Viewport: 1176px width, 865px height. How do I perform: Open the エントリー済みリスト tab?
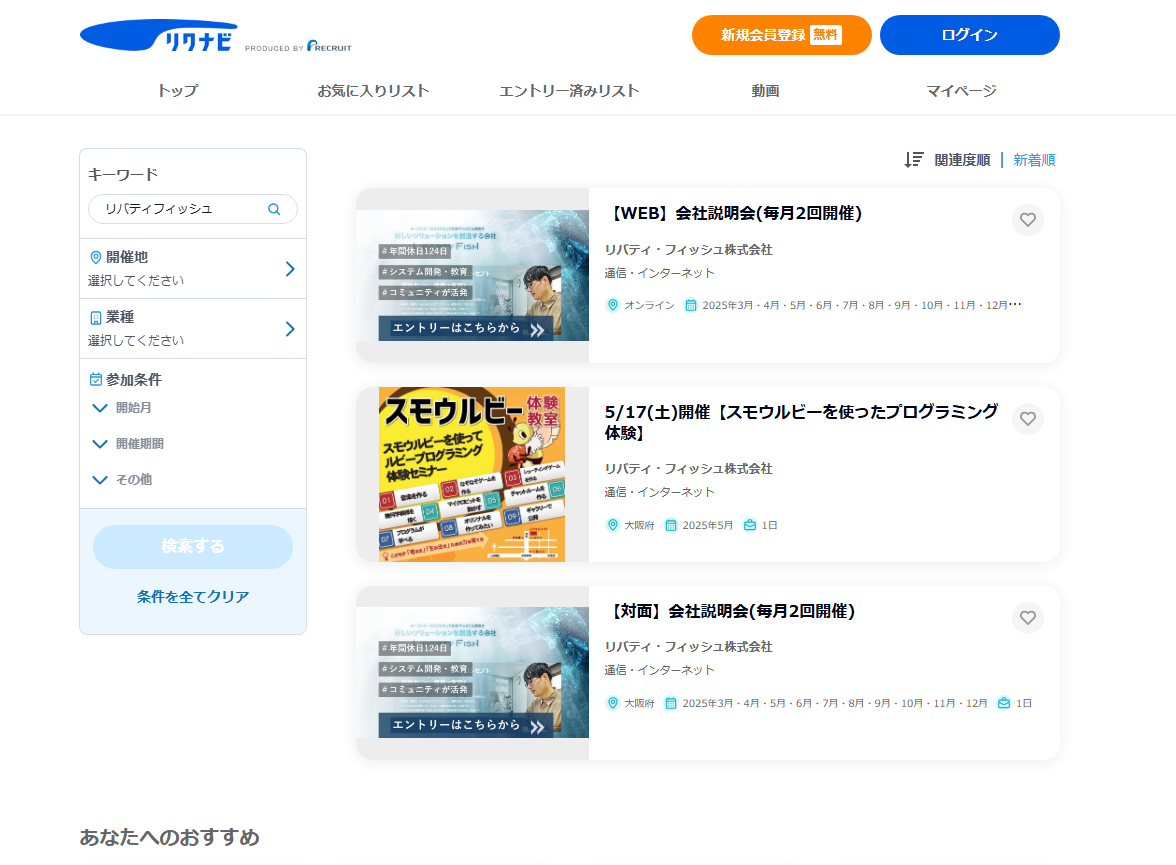pyautogui.click(x=569, y=91)
